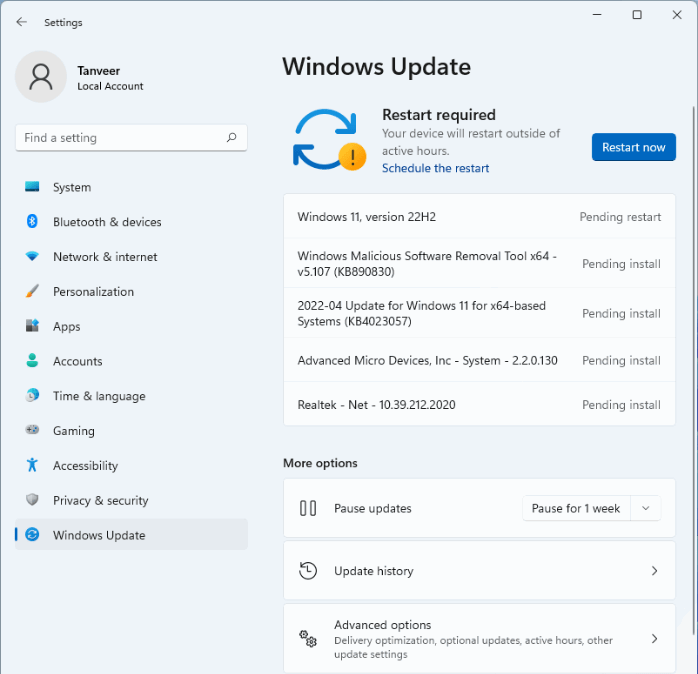Click the Network wifi icon
The height and width of the screenshot is (674, 698).
(x=32, y=256)
